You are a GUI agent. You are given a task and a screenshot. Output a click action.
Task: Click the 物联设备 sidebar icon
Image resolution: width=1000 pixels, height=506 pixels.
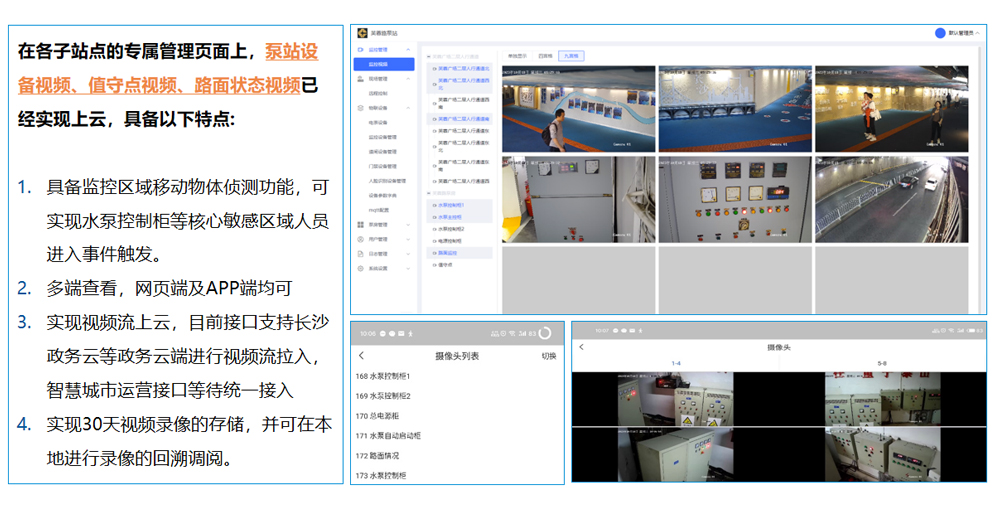point(360,107)
